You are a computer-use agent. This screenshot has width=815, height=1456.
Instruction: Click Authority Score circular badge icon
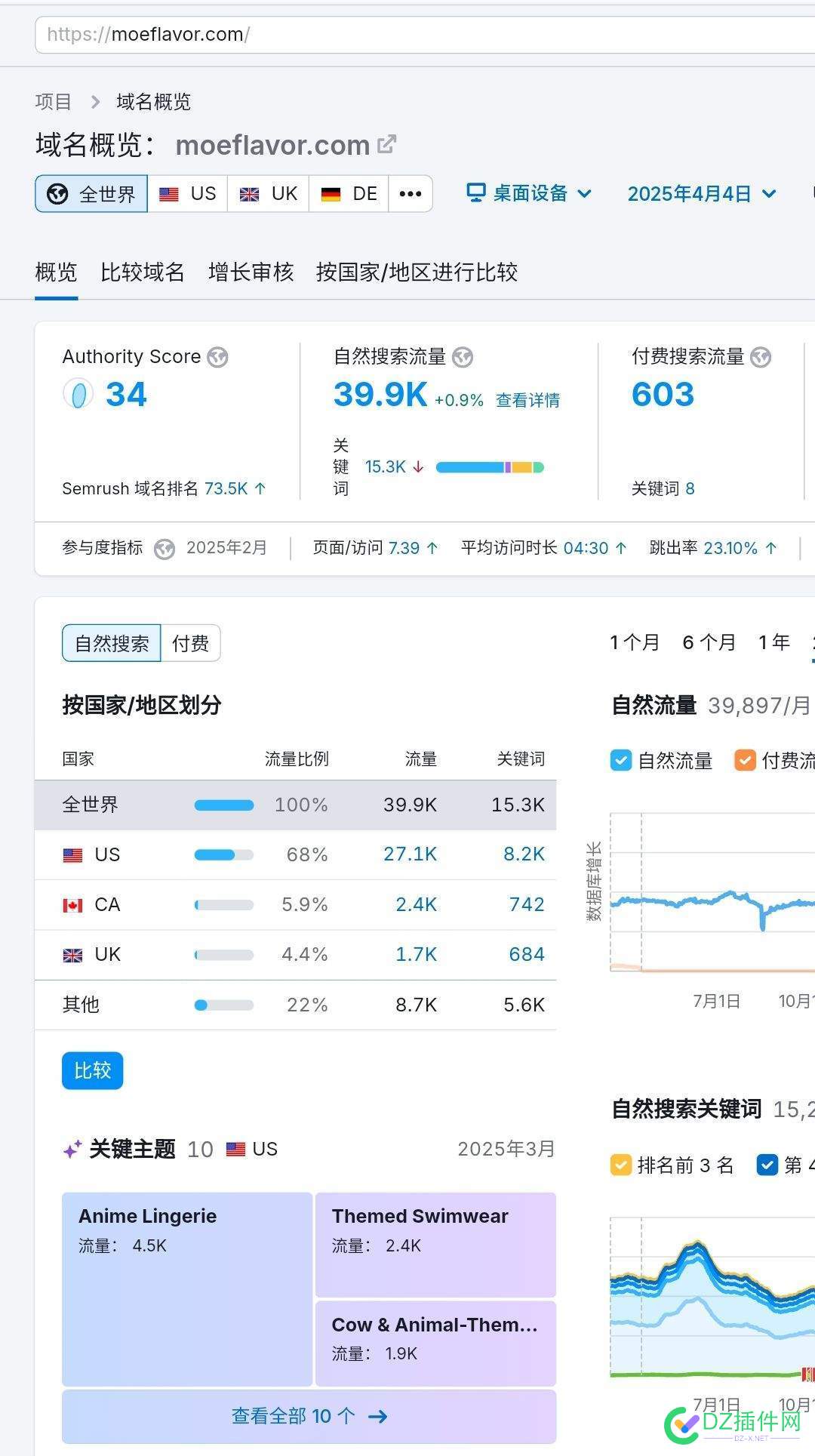(78, 394)
